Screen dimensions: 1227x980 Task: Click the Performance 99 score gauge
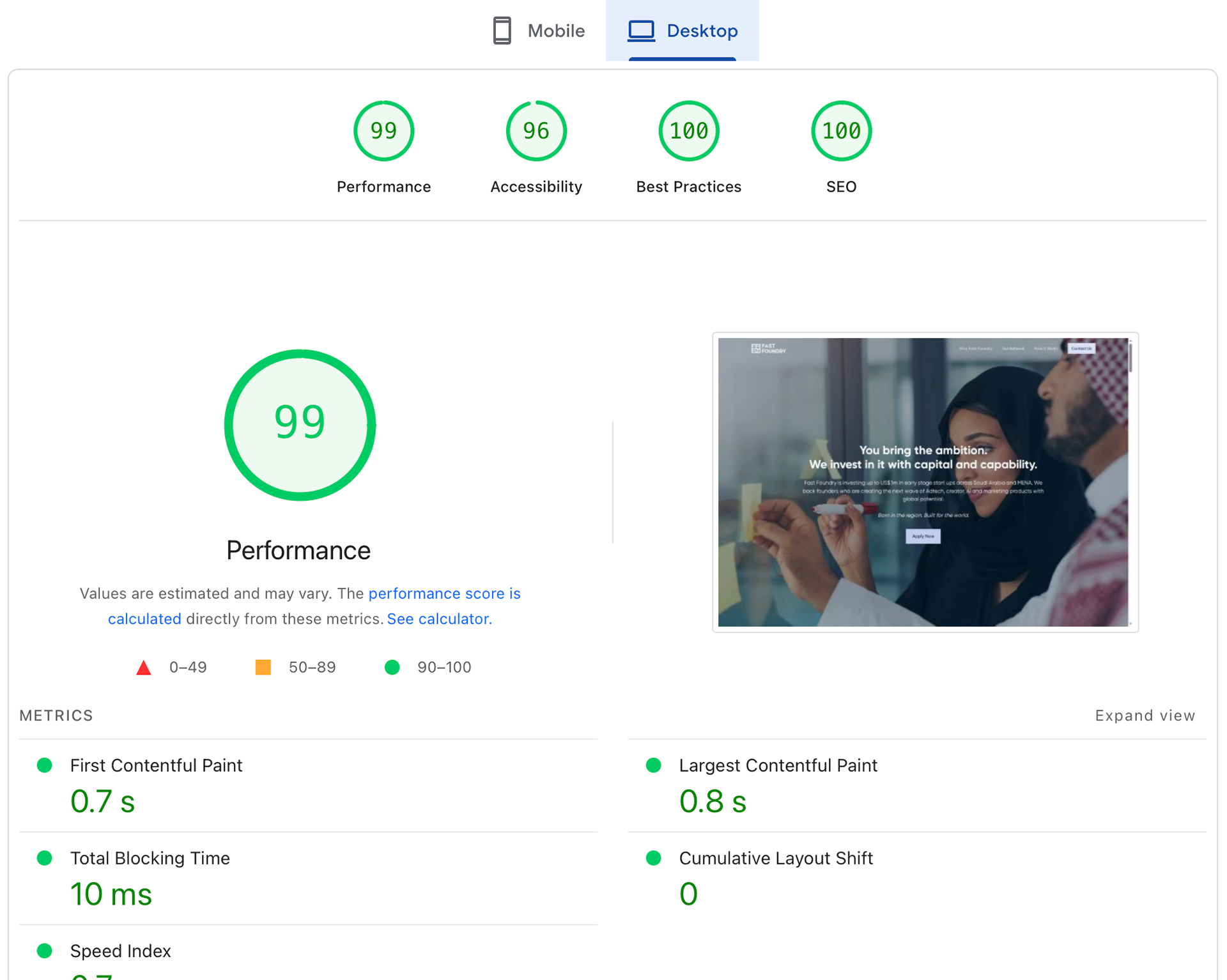383,131
